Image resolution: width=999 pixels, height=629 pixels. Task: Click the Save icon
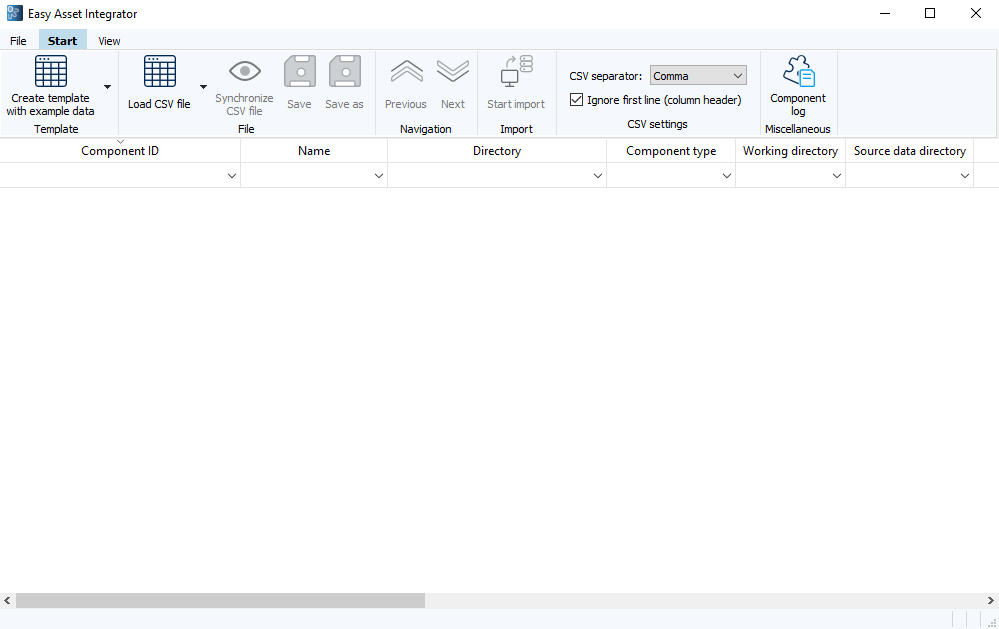coord(299,70)
